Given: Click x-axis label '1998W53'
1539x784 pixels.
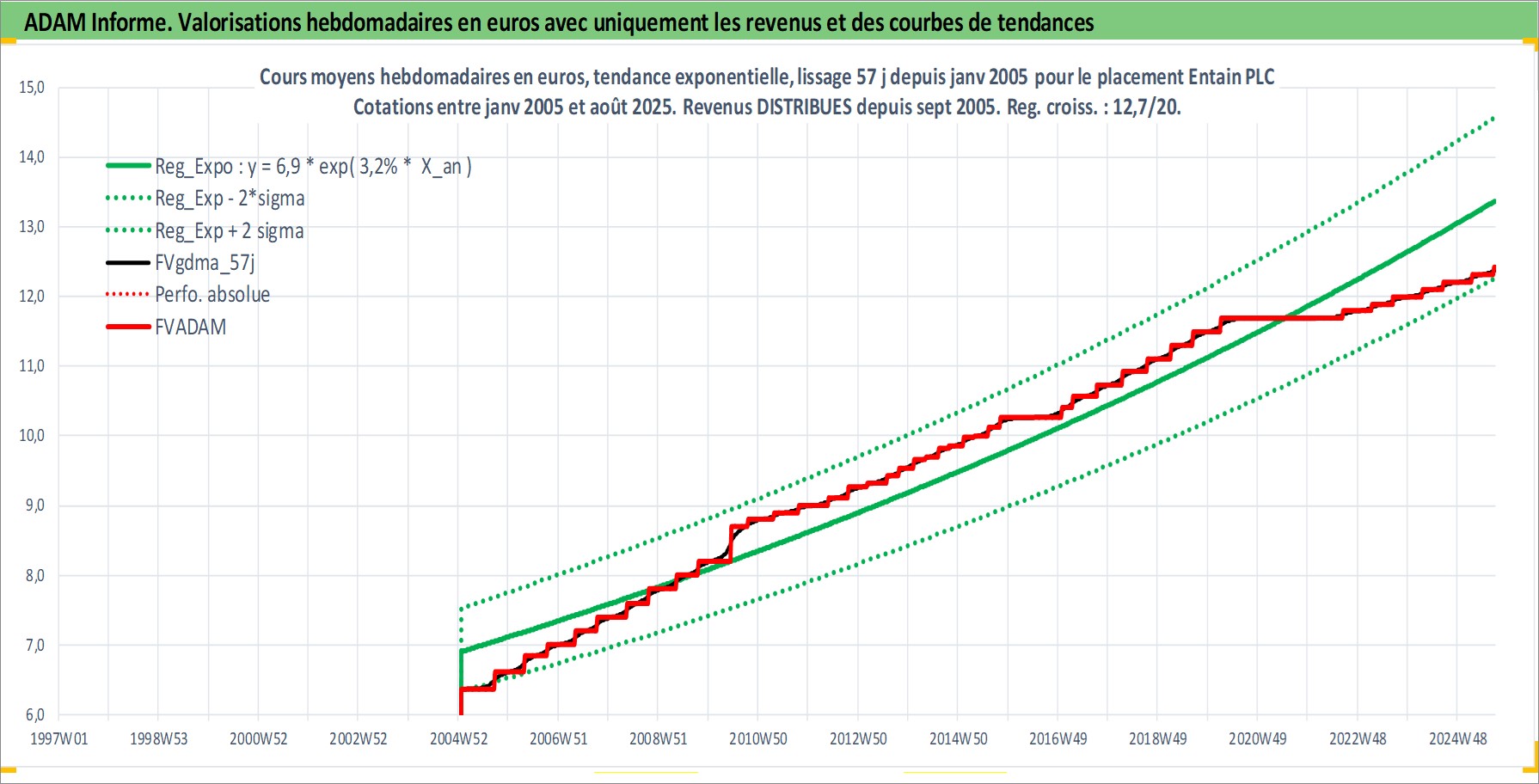Looking at the screenshot, I should point(158,738).
